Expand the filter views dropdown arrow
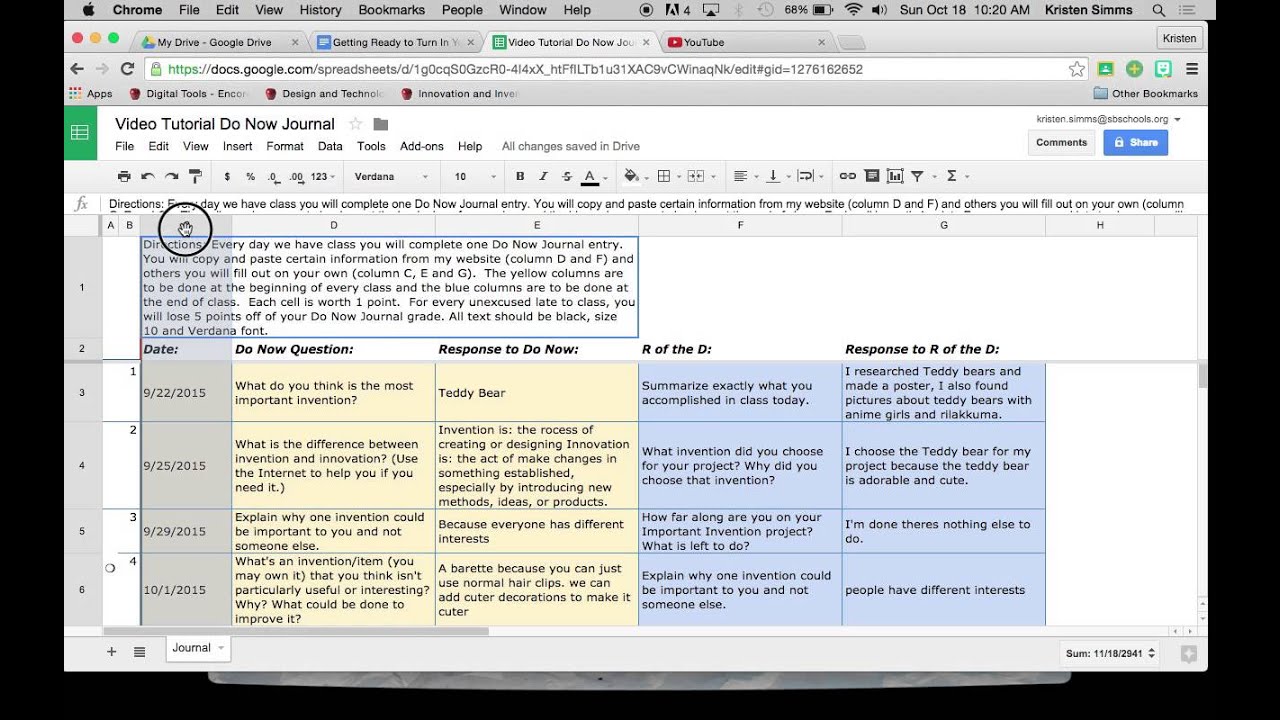 [x=934, y=177]
